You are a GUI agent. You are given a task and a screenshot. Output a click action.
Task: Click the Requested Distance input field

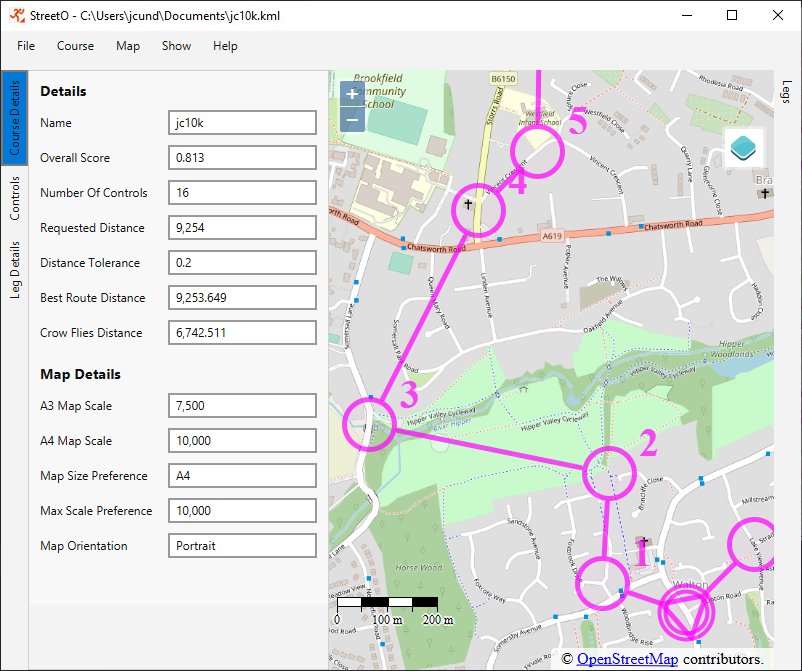click(x=242, y=228)
